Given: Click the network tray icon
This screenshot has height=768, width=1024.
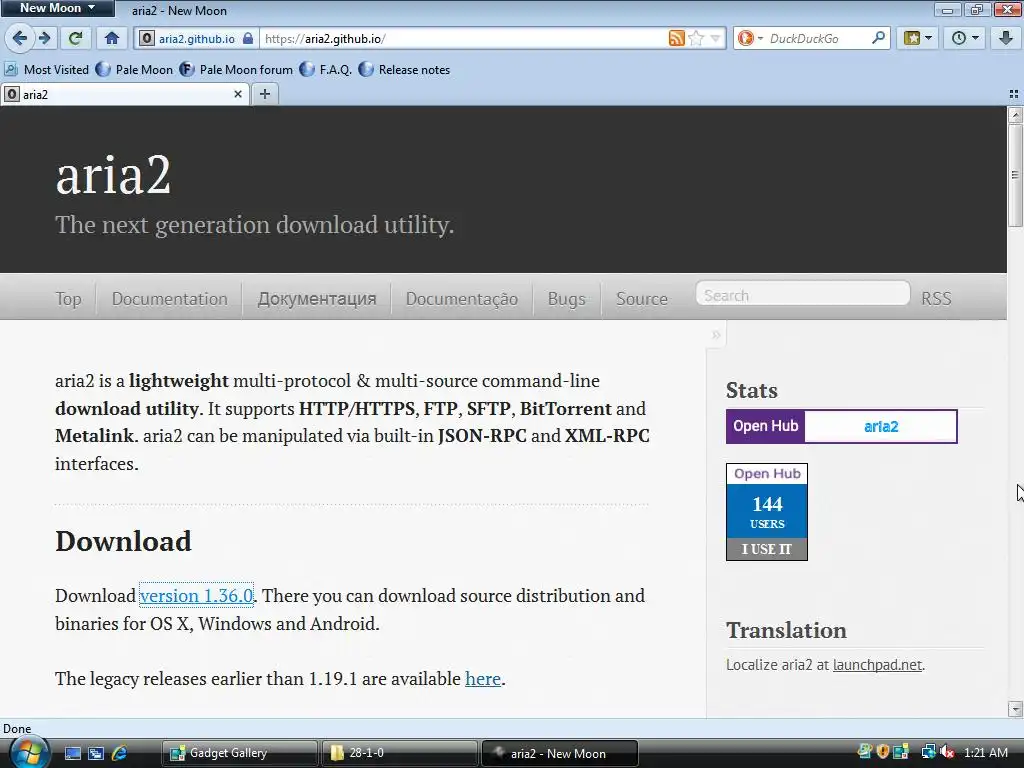Looking at the screenshot, I should pyautogui.click(x=929, y=752).
